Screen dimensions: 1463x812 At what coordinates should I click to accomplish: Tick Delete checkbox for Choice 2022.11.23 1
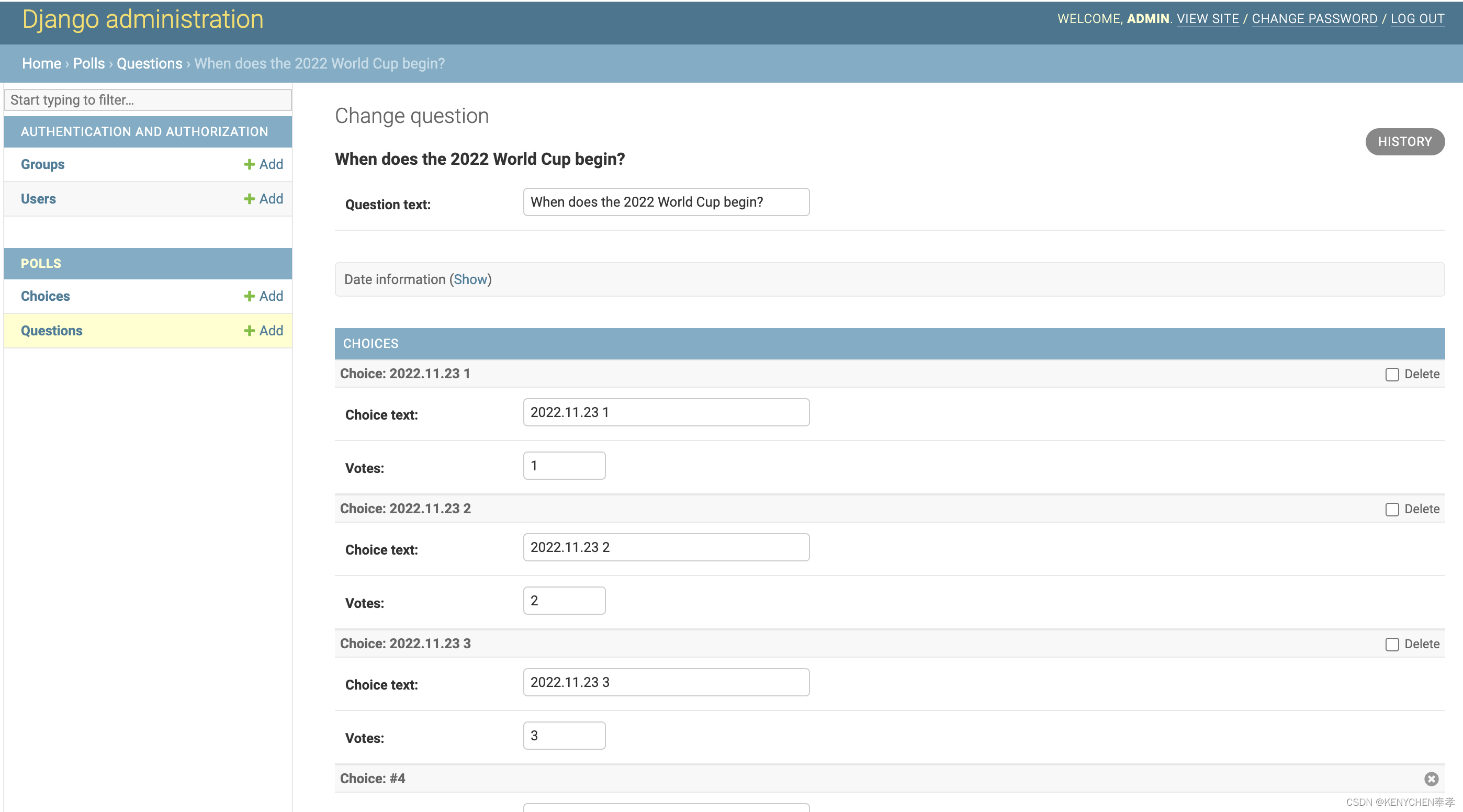coord(1391,374)
